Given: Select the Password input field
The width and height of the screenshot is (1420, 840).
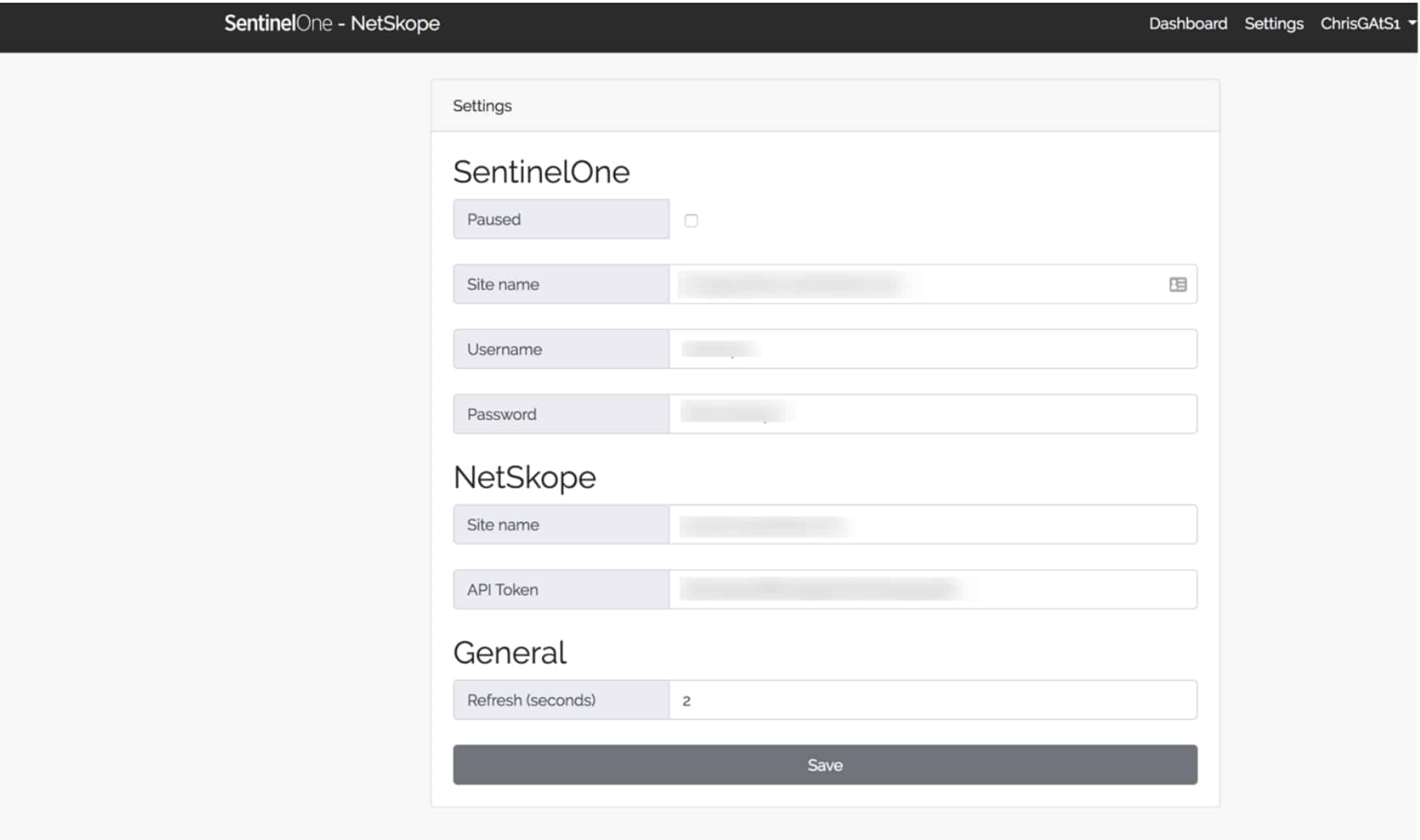Looking at the screenshot, I should coord(932,414).
